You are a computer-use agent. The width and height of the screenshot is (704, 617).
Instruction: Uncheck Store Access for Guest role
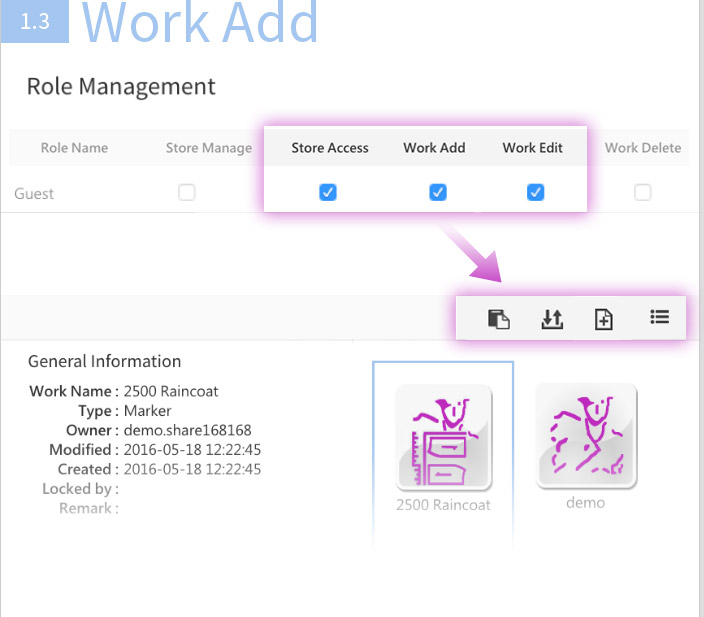(328, 193)
